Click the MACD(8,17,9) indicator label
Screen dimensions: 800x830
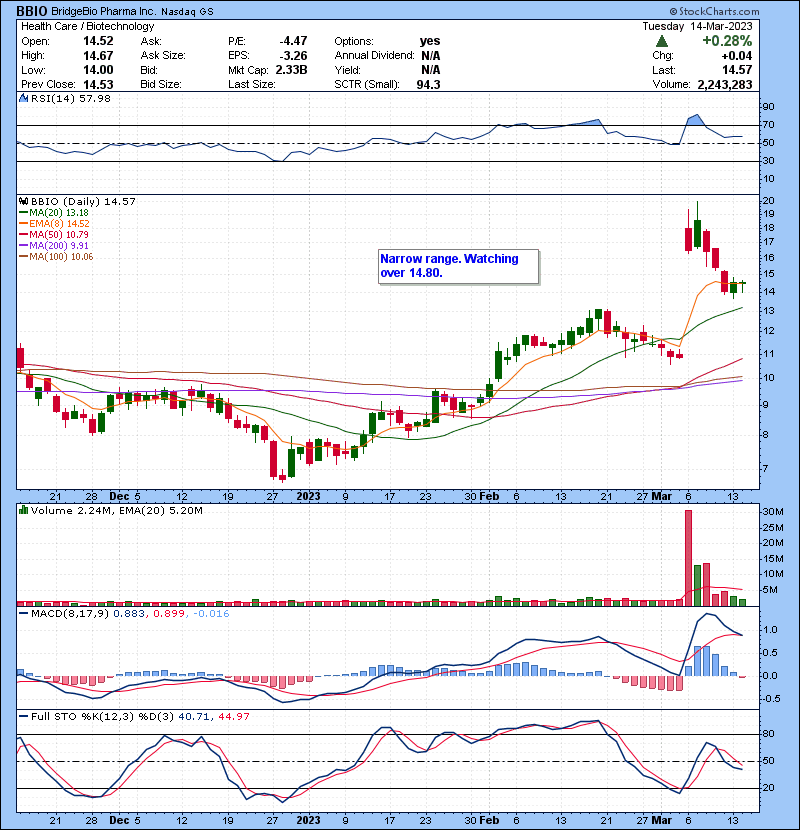(x=70, y=614)
